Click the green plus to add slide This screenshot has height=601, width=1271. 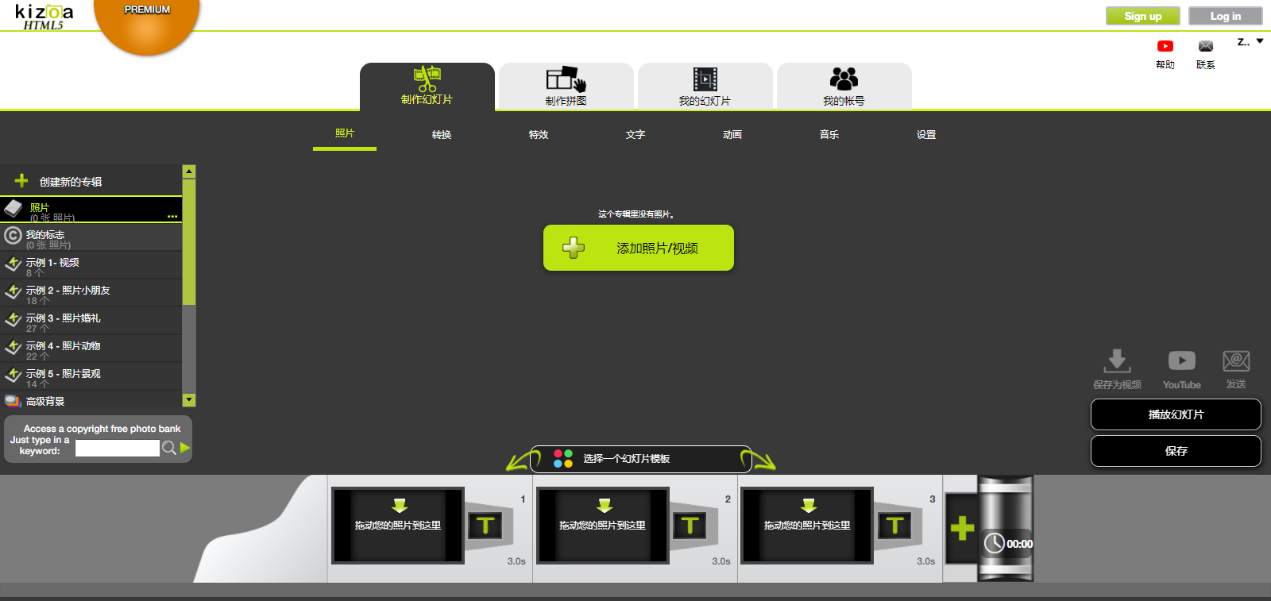(961, 528)
